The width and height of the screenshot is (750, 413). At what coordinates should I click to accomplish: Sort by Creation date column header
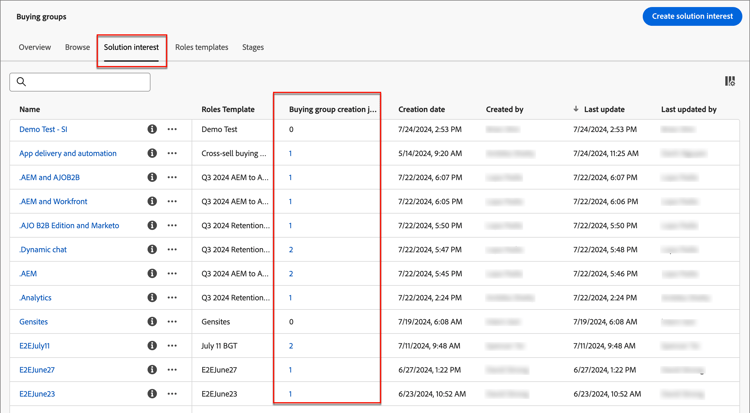pos(421,109)
